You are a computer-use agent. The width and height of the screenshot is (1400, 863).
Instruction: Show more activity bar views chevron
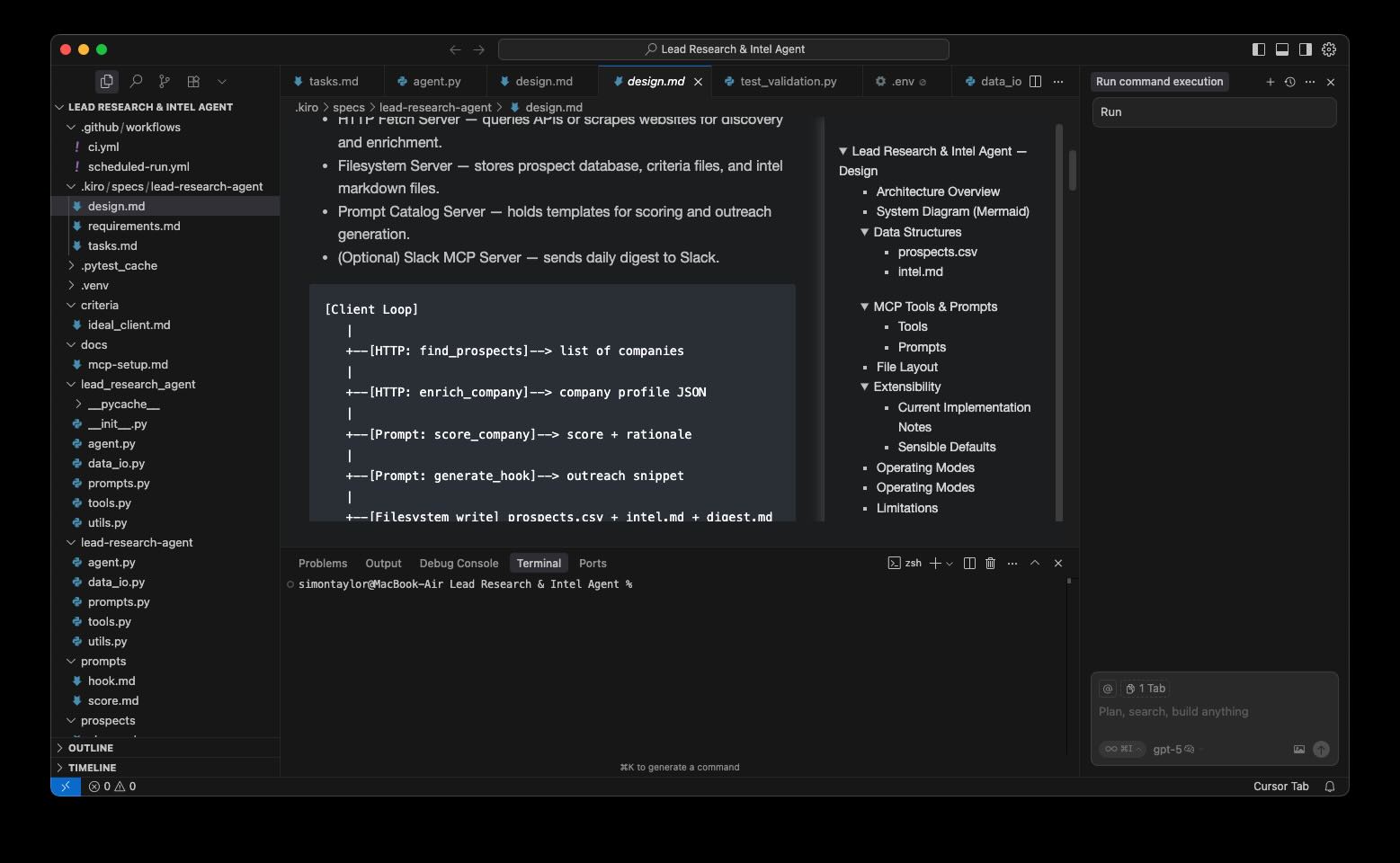(x=222, y=81)
